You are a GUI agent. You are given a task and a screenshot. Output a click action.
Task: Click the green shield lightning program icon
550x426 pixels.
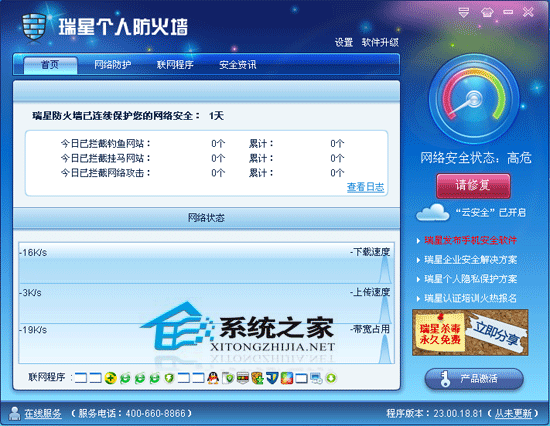[169, 378]
